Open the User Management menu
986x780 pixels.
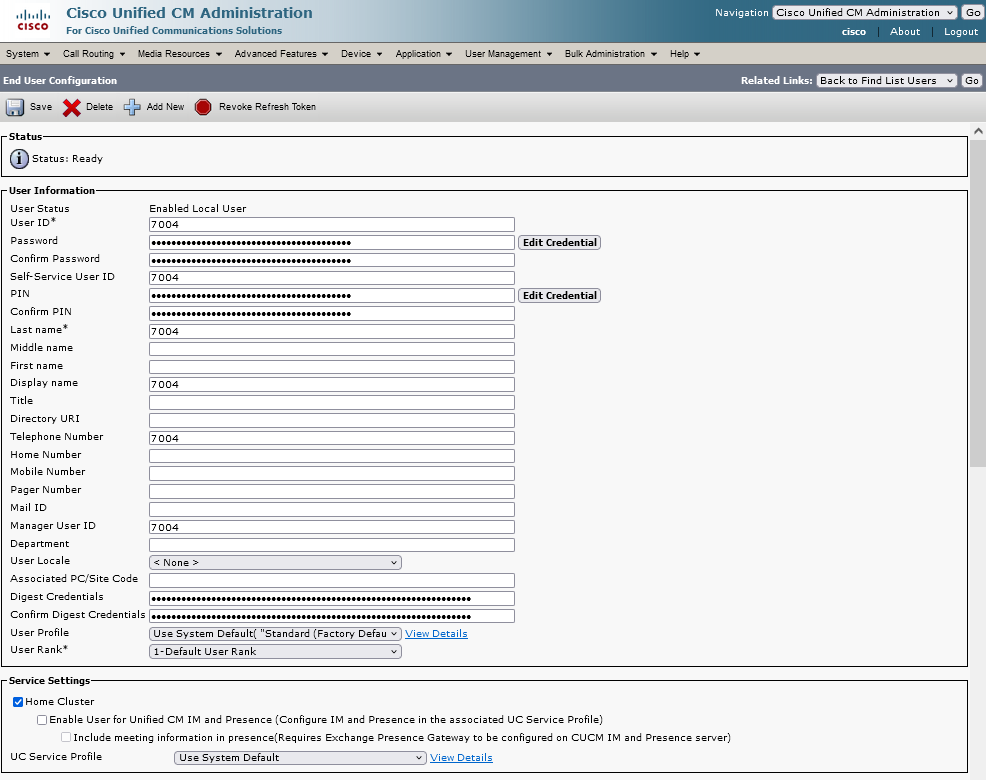point(508,54)
